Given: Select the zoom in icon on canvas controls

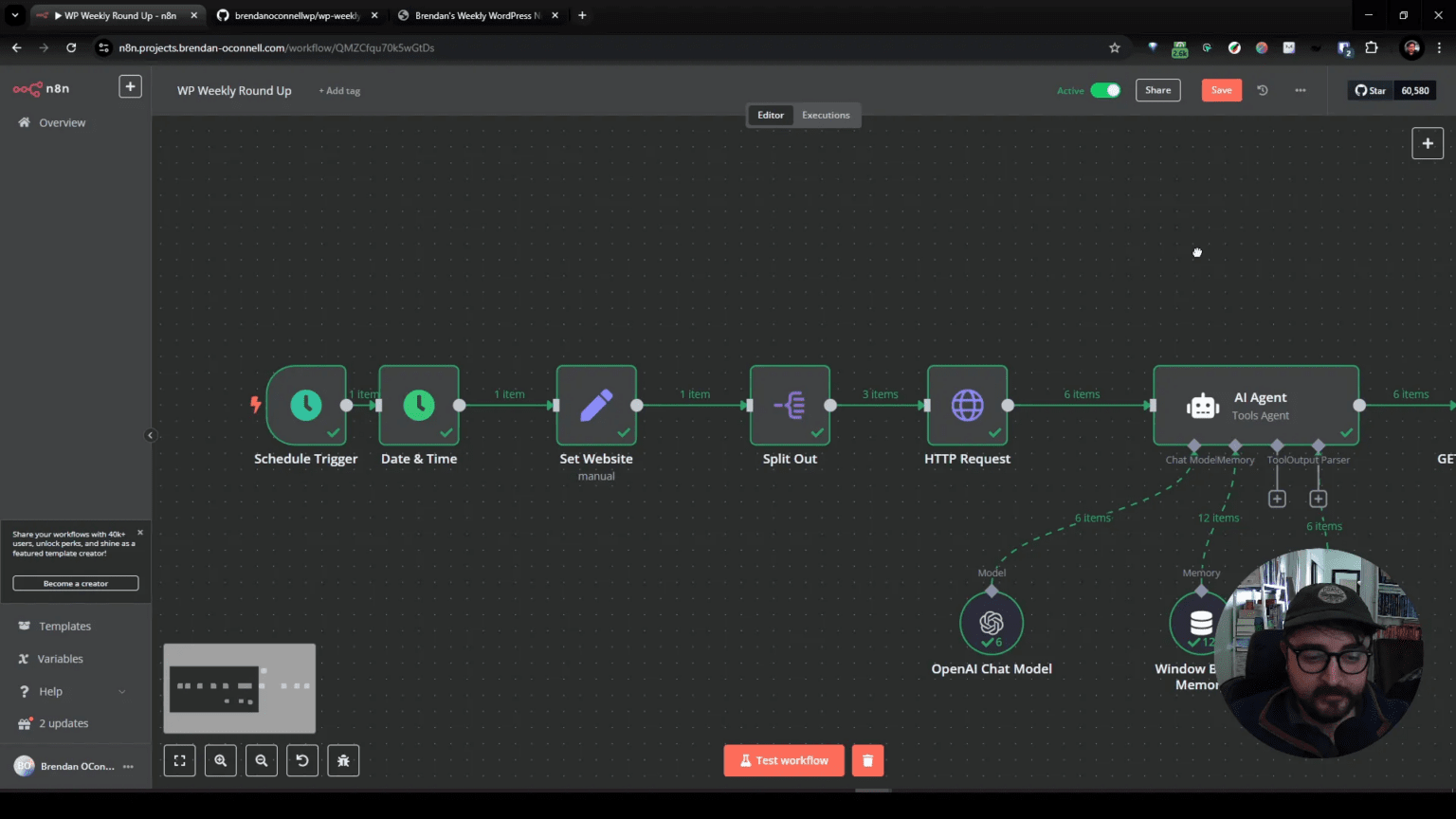Looking at the screenshot, I should 220,759.
